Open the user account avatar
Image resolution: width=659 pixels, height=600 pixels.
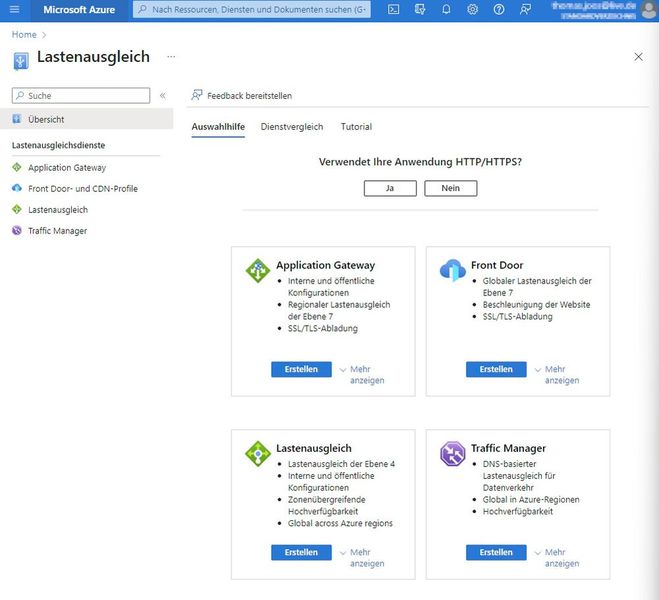pos(649,10)
